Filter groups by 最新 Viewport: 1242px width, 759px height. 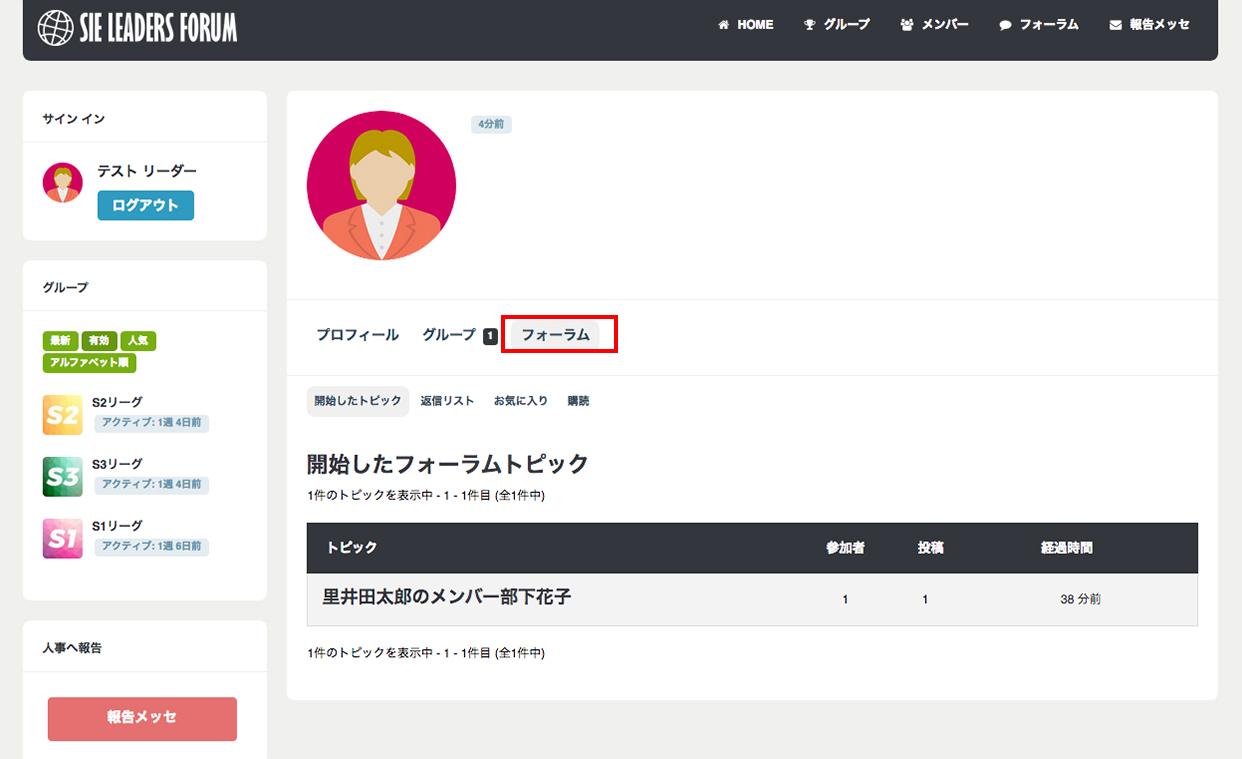coord(60,341)
